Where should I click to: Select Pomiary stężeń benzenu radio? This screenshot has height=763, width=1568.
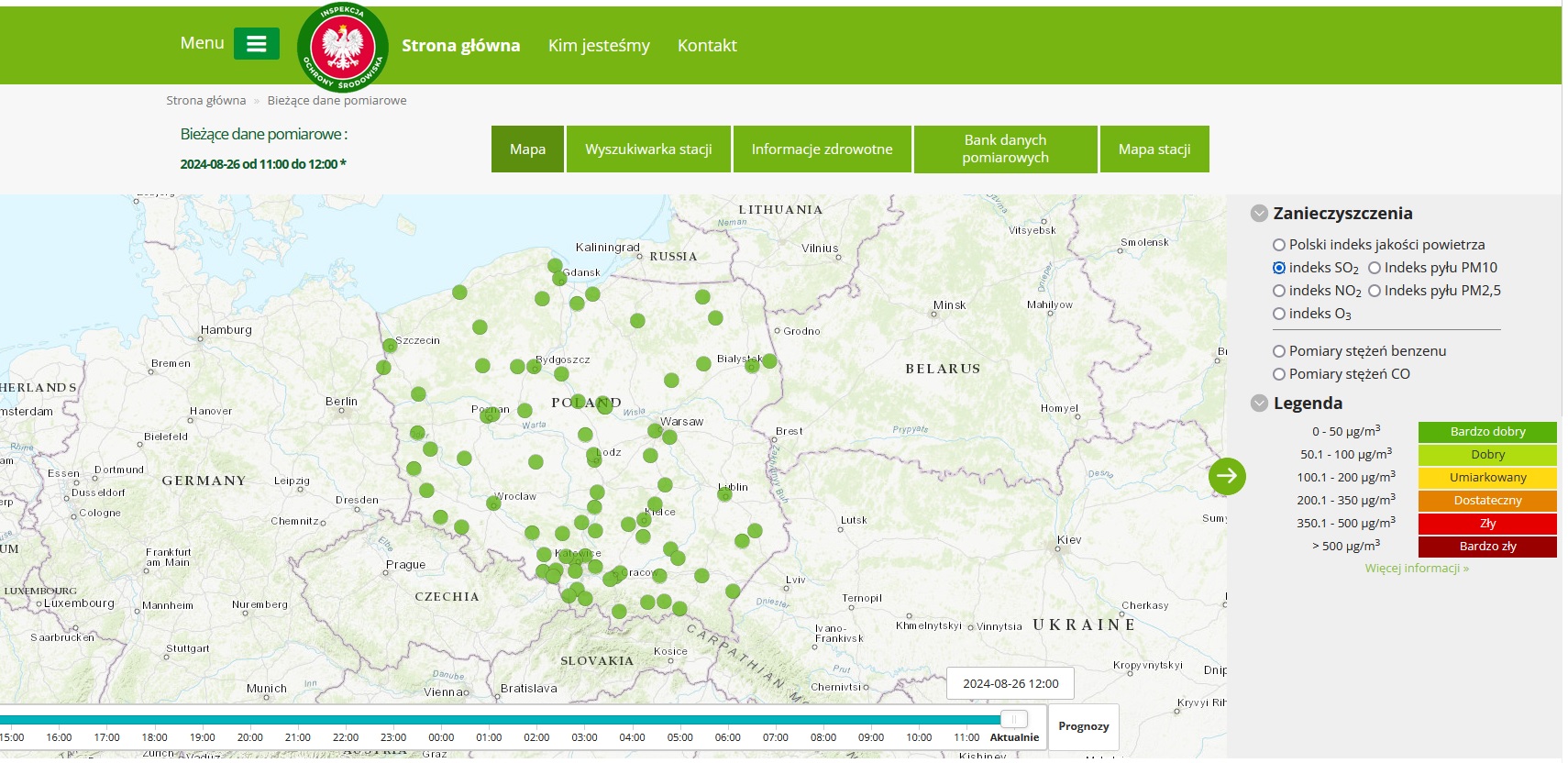pos(1279,351)
